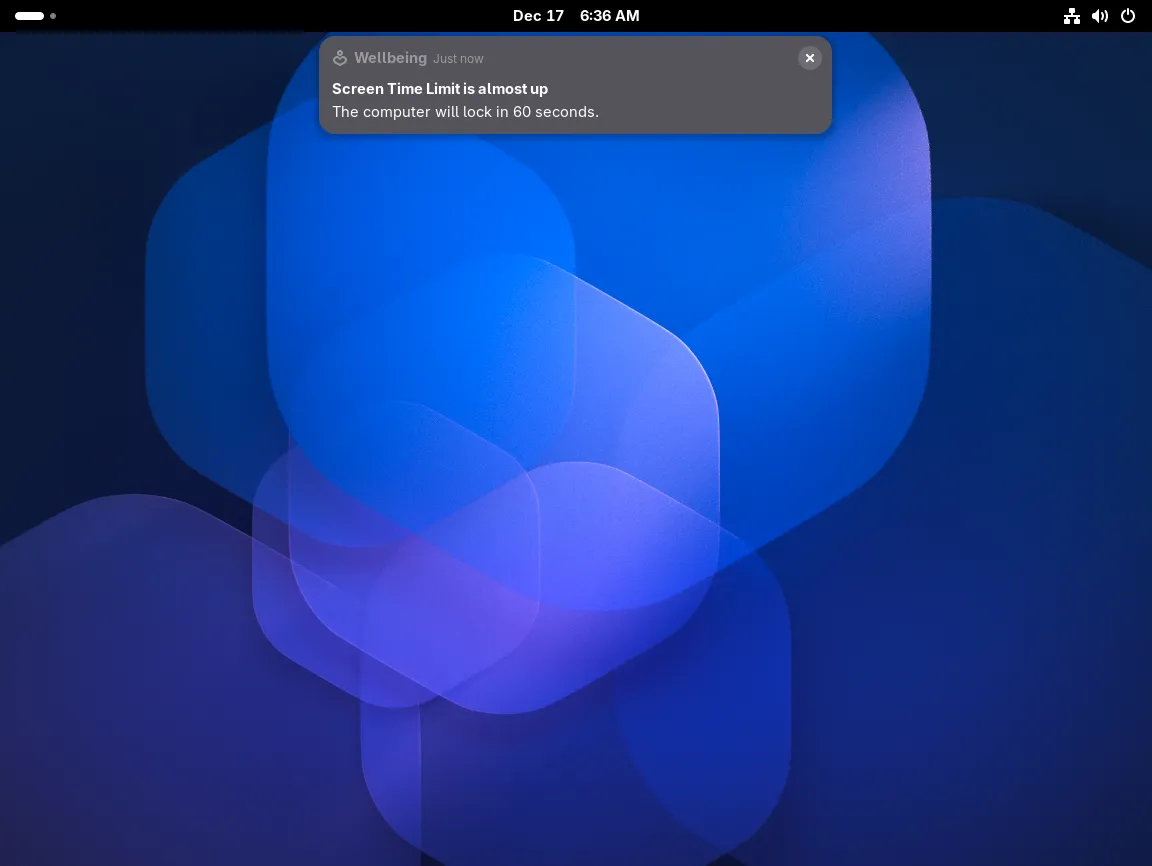Click the number "60" in notification message
The height and width of the screenshot is (866, 1152).
pos(522,112)
